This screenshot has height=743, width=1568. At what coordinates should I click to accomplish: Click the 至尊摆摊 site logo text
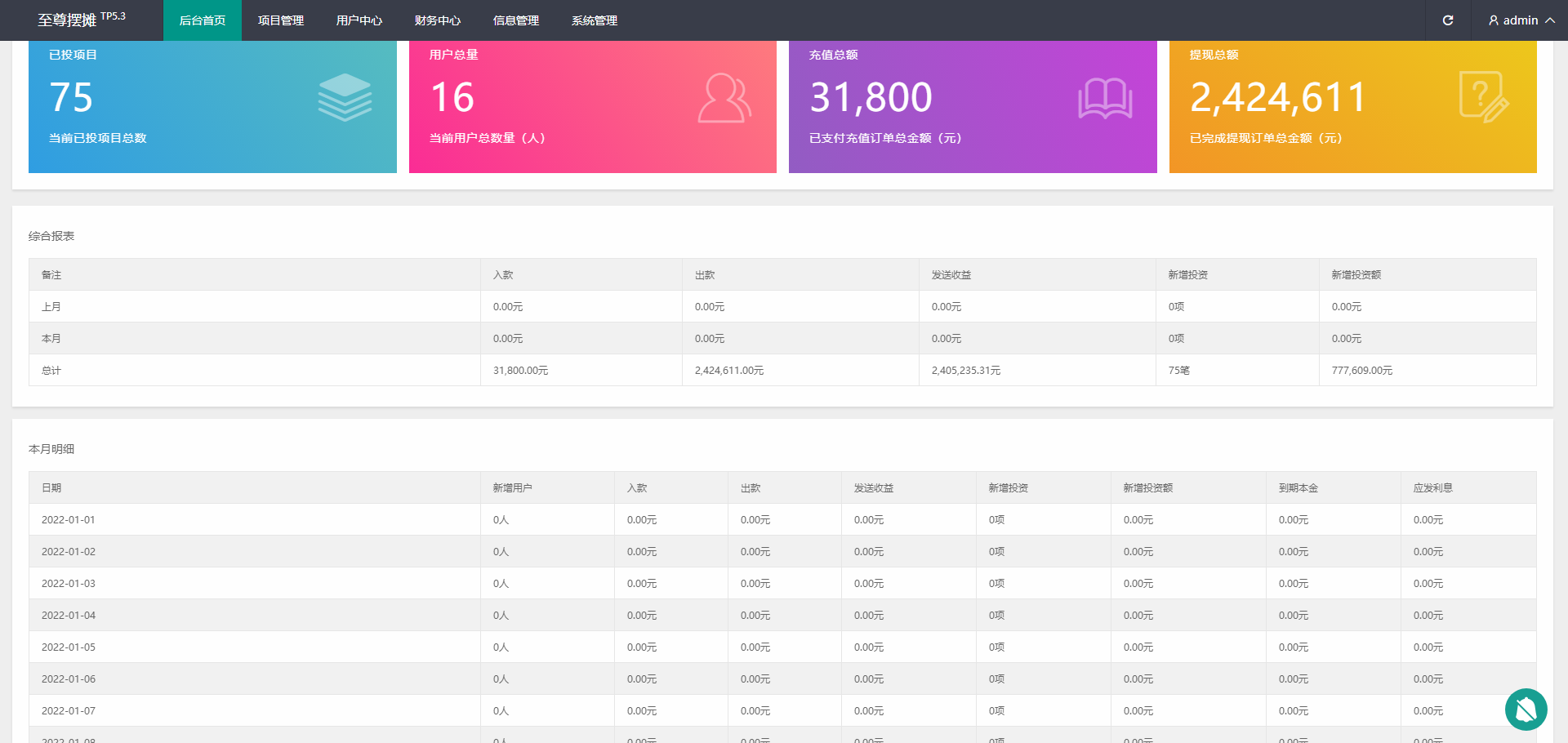point(67,20)
